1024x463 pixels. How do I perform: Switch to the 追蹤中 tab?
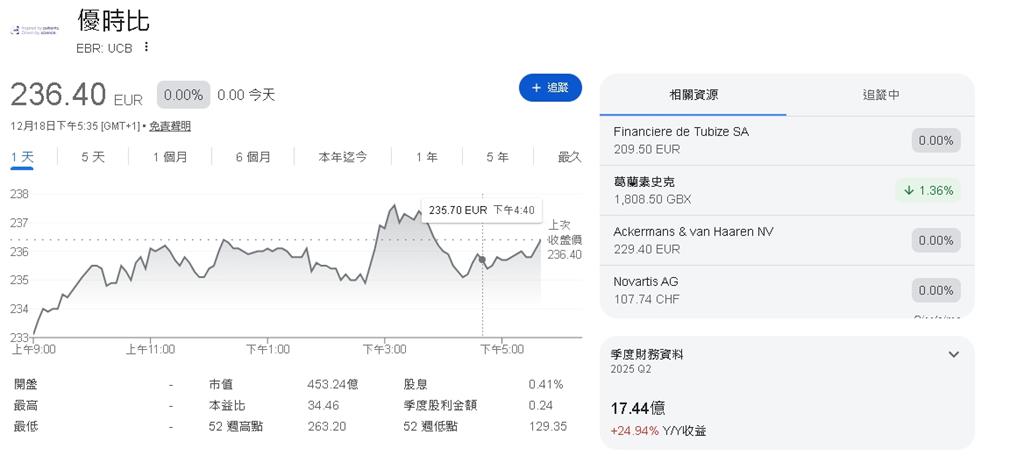click(881, 95)
